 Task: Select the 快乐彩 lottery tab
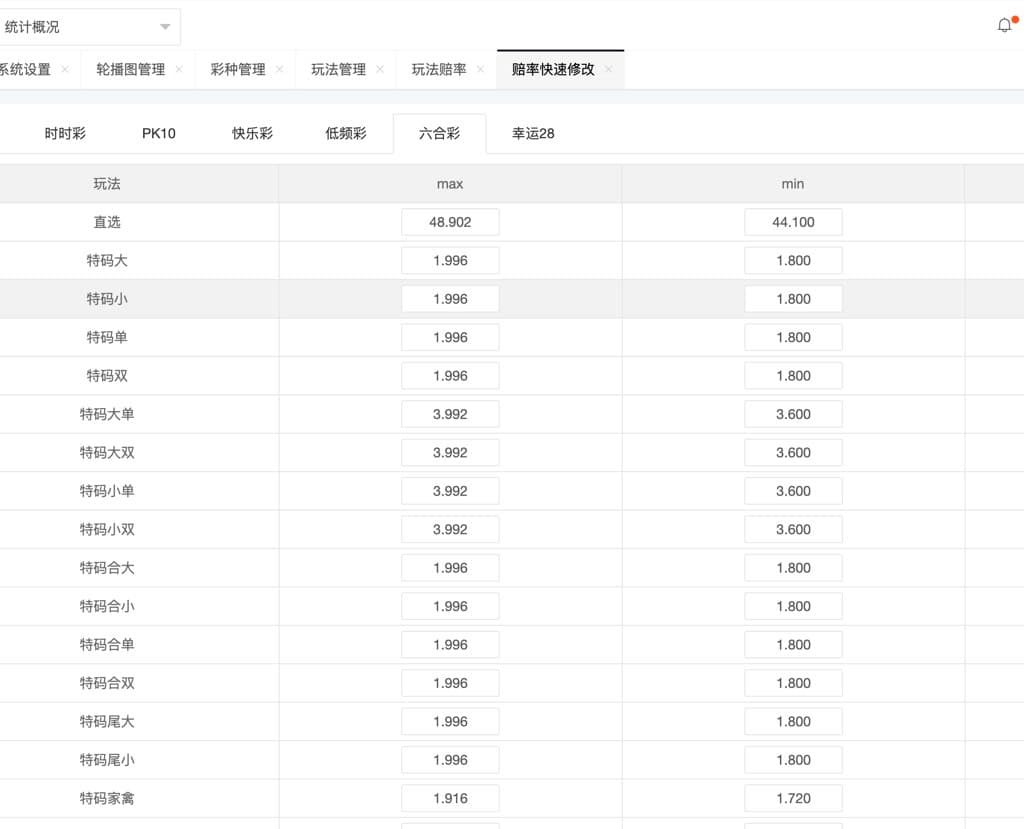point(252,133)
